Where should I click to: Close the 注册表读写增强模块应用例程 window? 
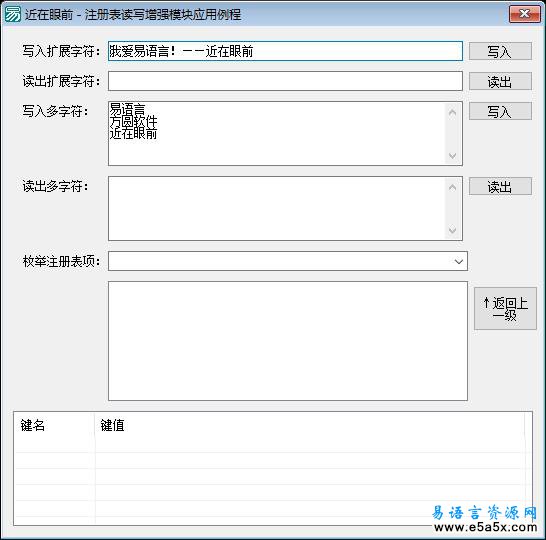point(524,14)
